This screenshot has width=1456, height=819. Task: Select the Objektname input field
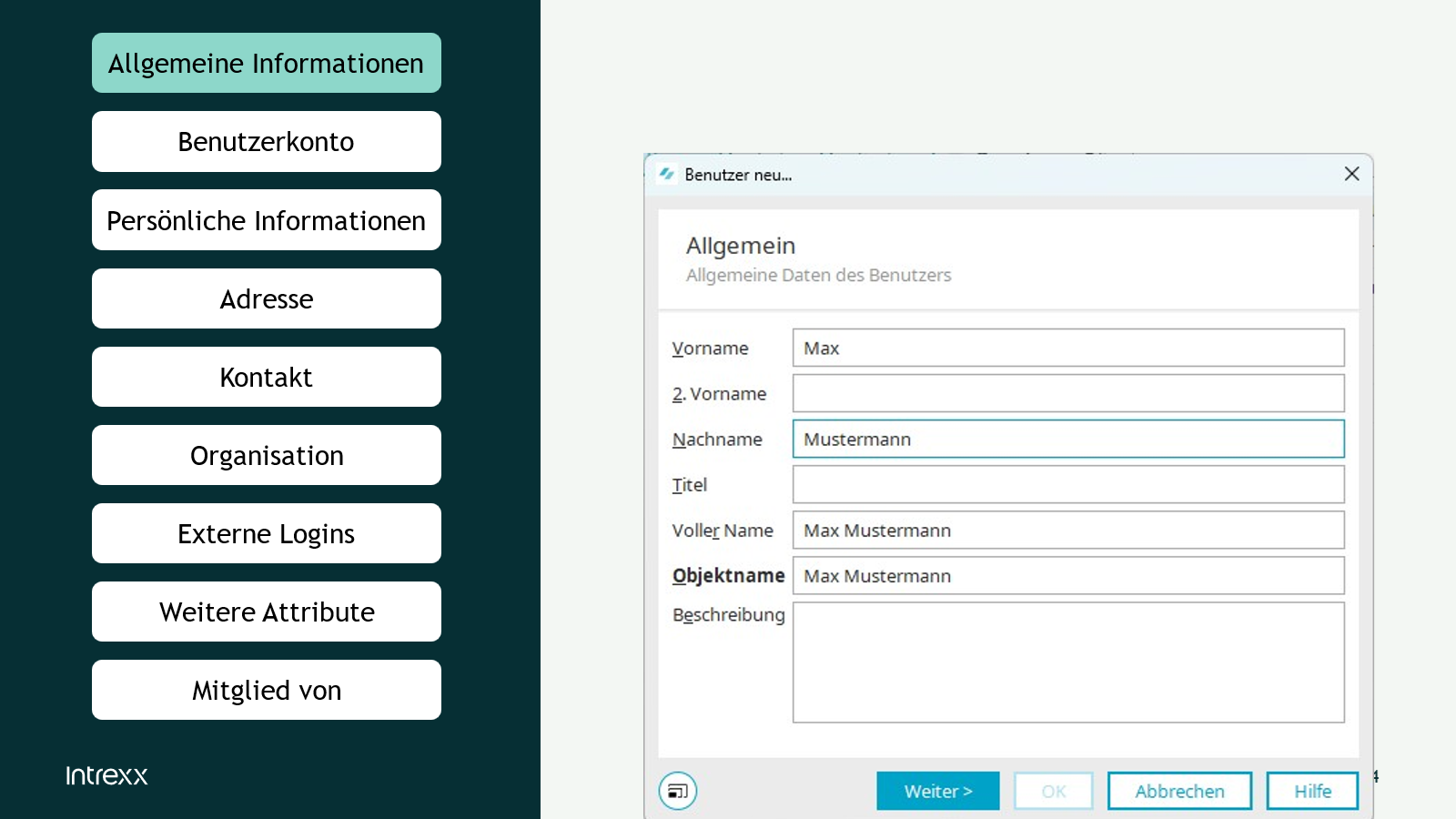(x=1067, y=575)
